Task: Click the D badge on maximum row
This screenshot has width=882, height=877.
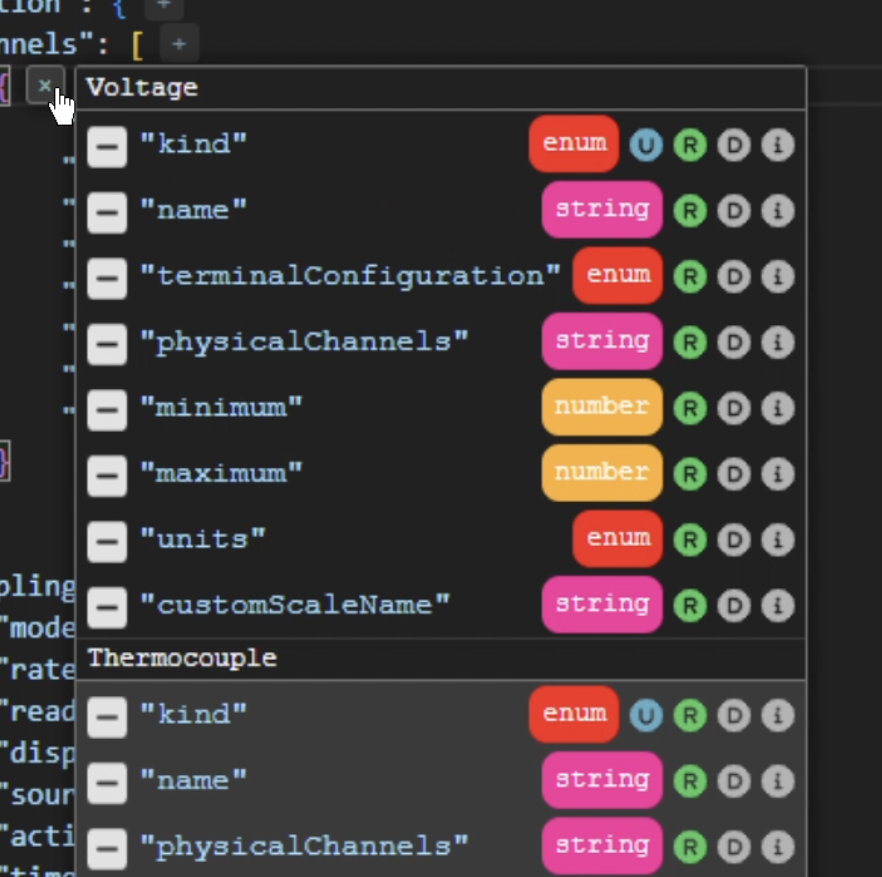Action: tap(733, 474)
